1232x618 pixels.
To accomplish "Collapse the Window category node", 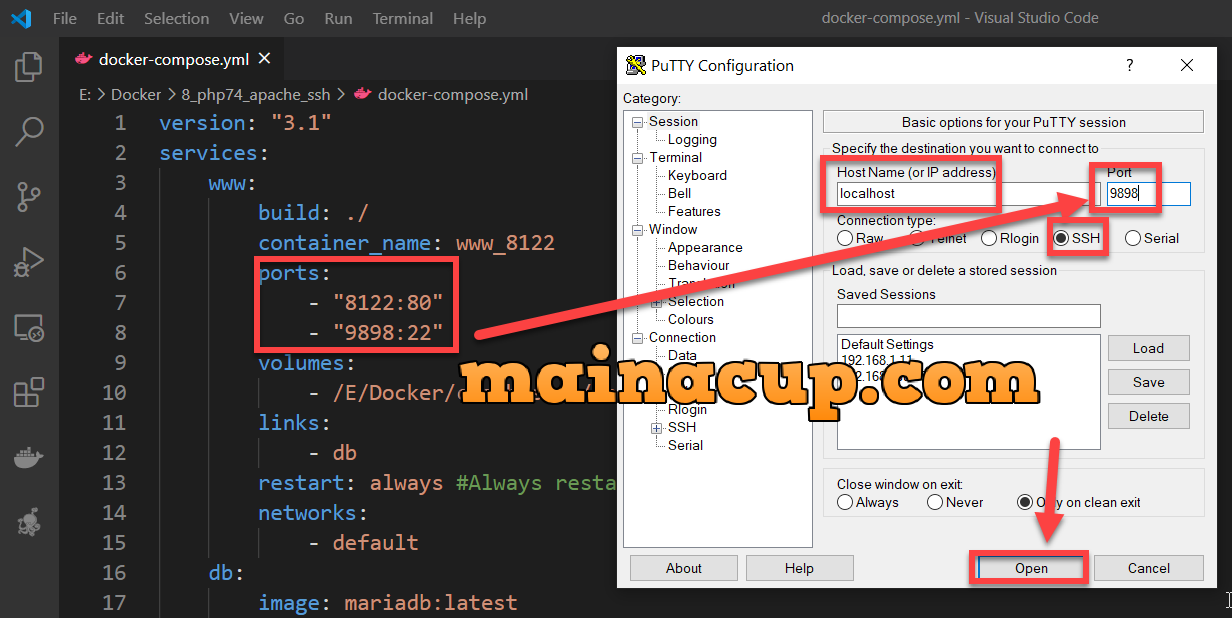I will [637, 230].
